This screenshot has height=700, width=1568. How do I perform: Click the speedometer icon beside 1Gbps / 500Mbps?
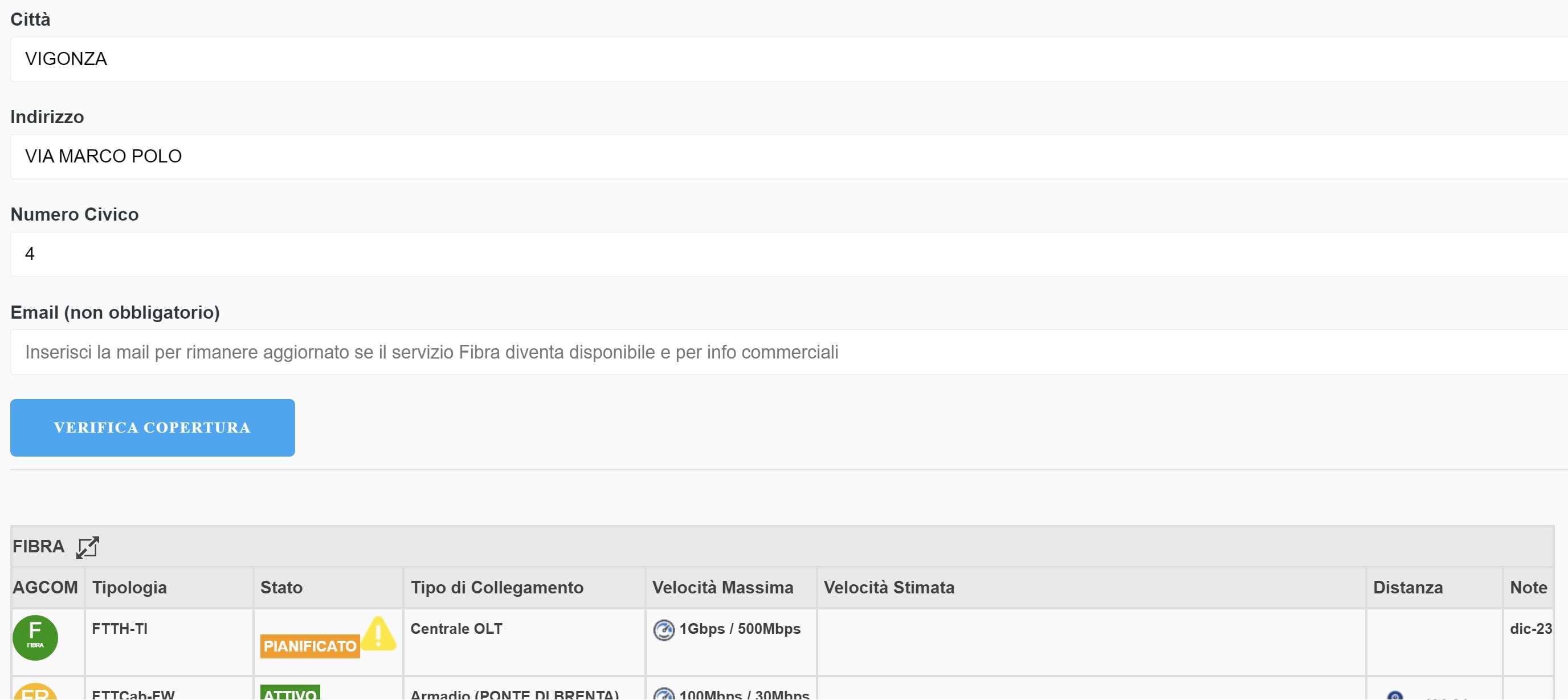(663, 629)
